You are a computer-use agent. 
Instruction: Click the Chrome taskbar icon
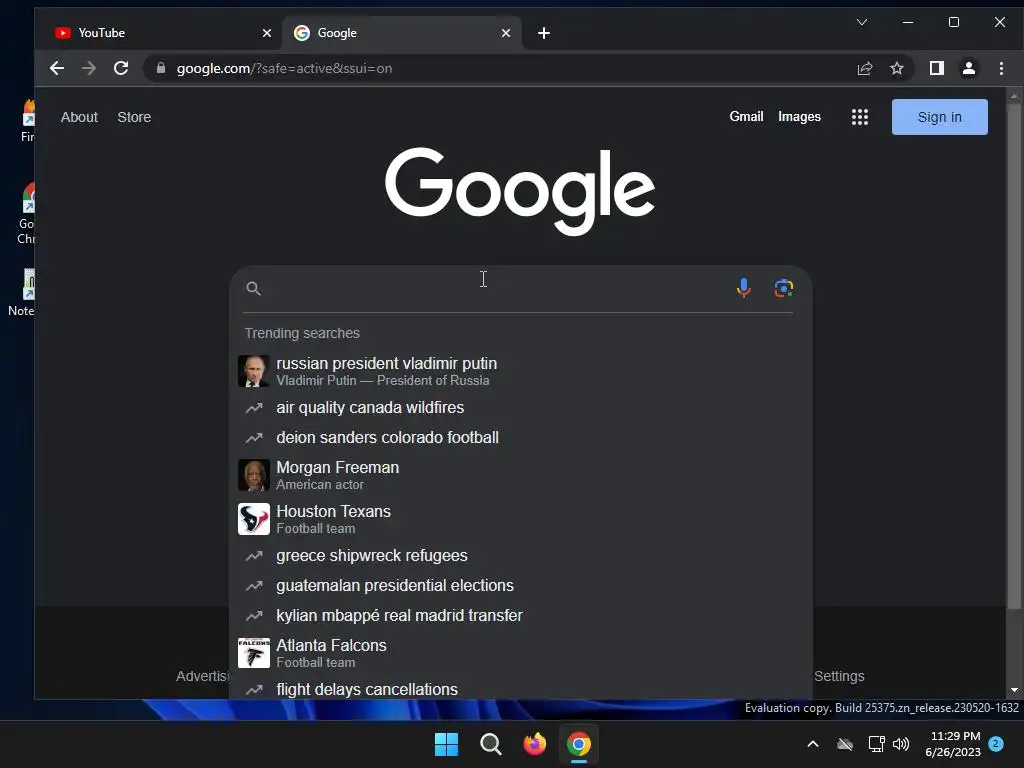point(579,744)
